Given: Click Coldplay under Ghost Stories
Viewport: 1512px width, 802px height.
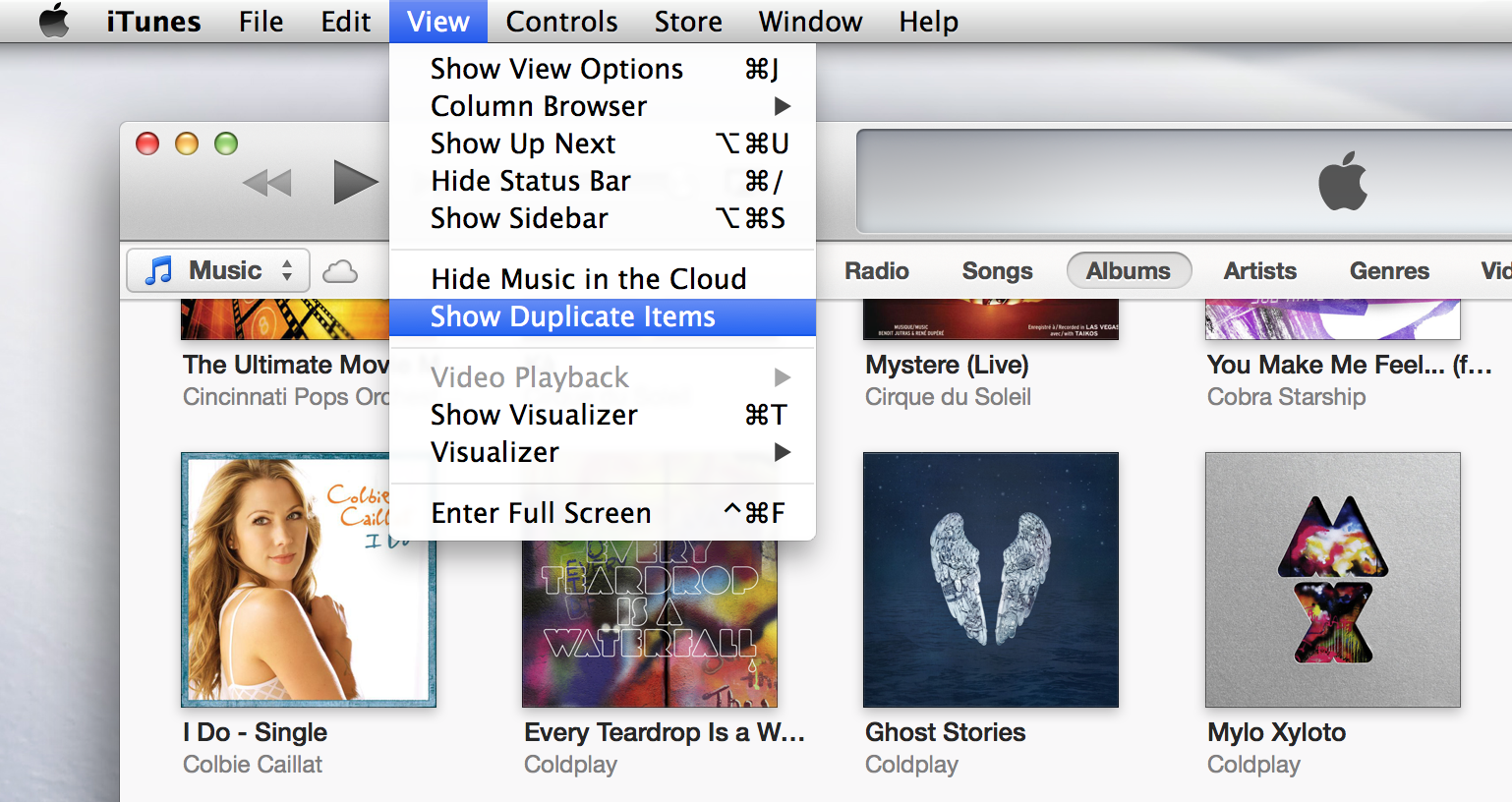Looking at the screenshot, I should 911,765.
